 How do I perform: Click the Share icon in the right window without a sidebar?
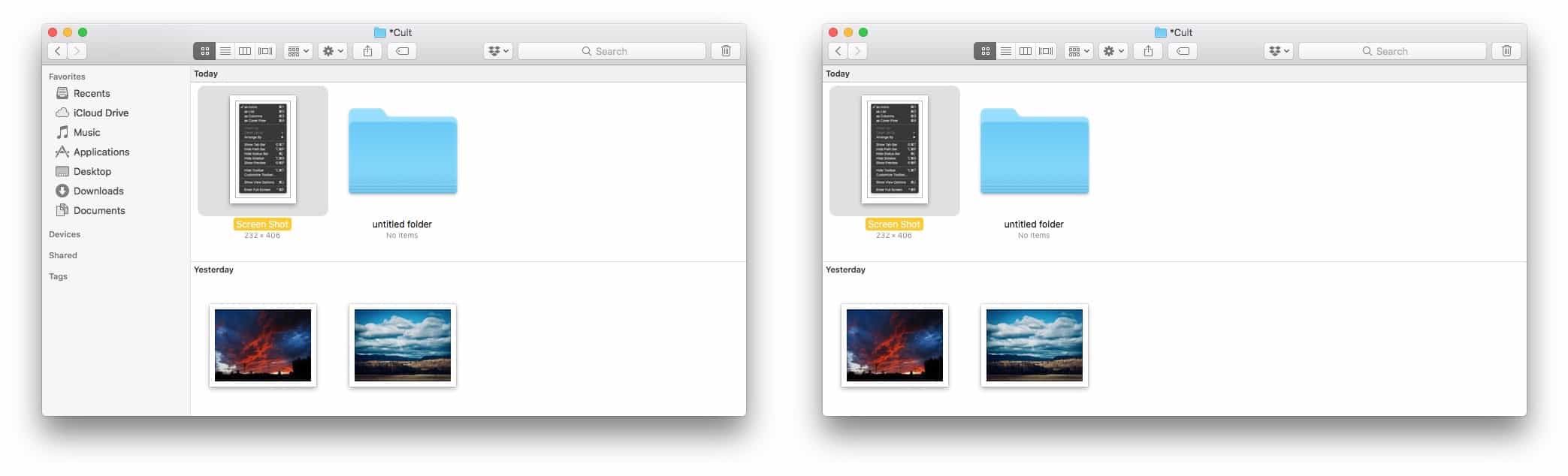point(1148,51)
